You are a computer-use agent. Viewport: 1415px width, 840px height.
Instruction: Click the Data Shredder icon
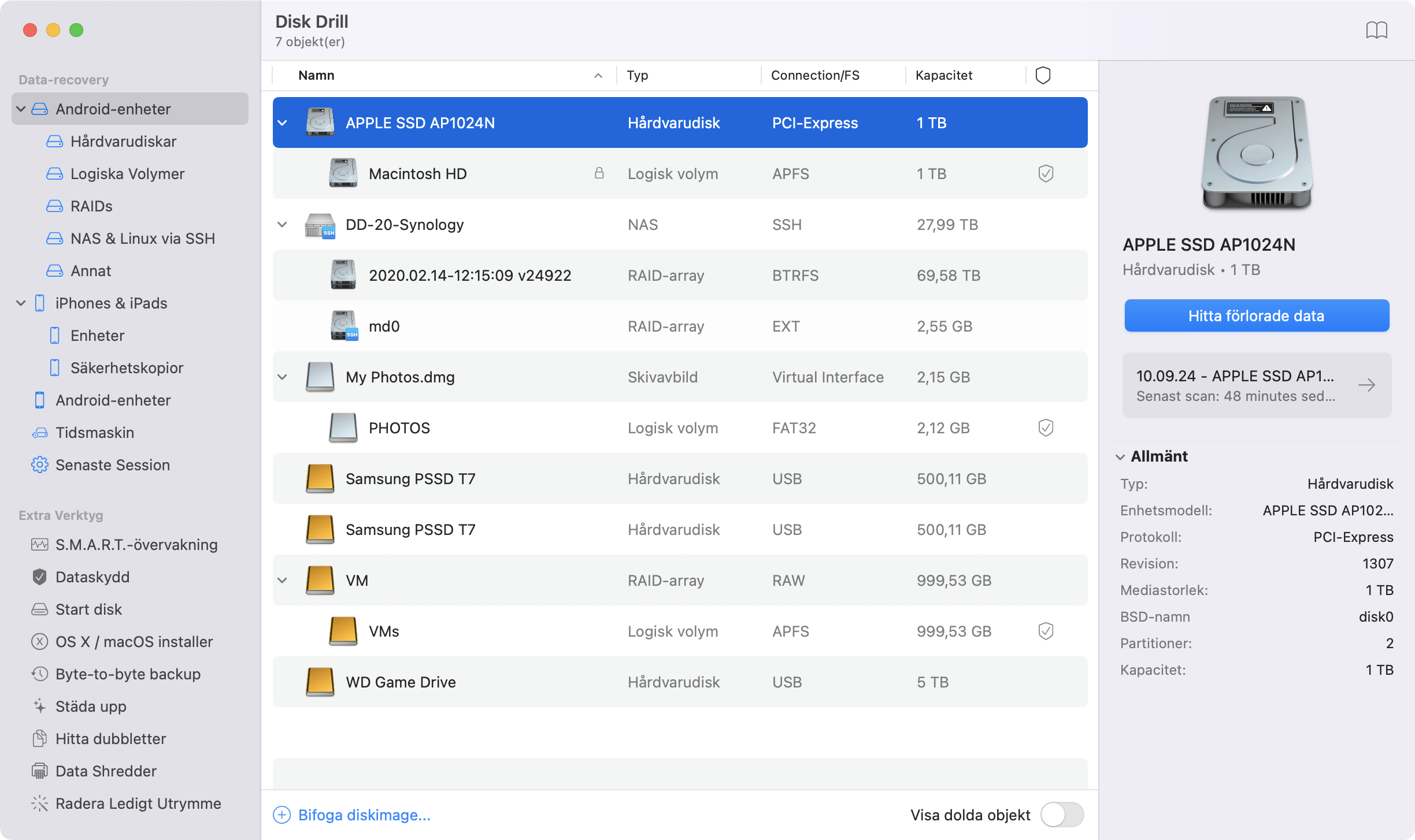pyautogui.click(x=38, y=771)
